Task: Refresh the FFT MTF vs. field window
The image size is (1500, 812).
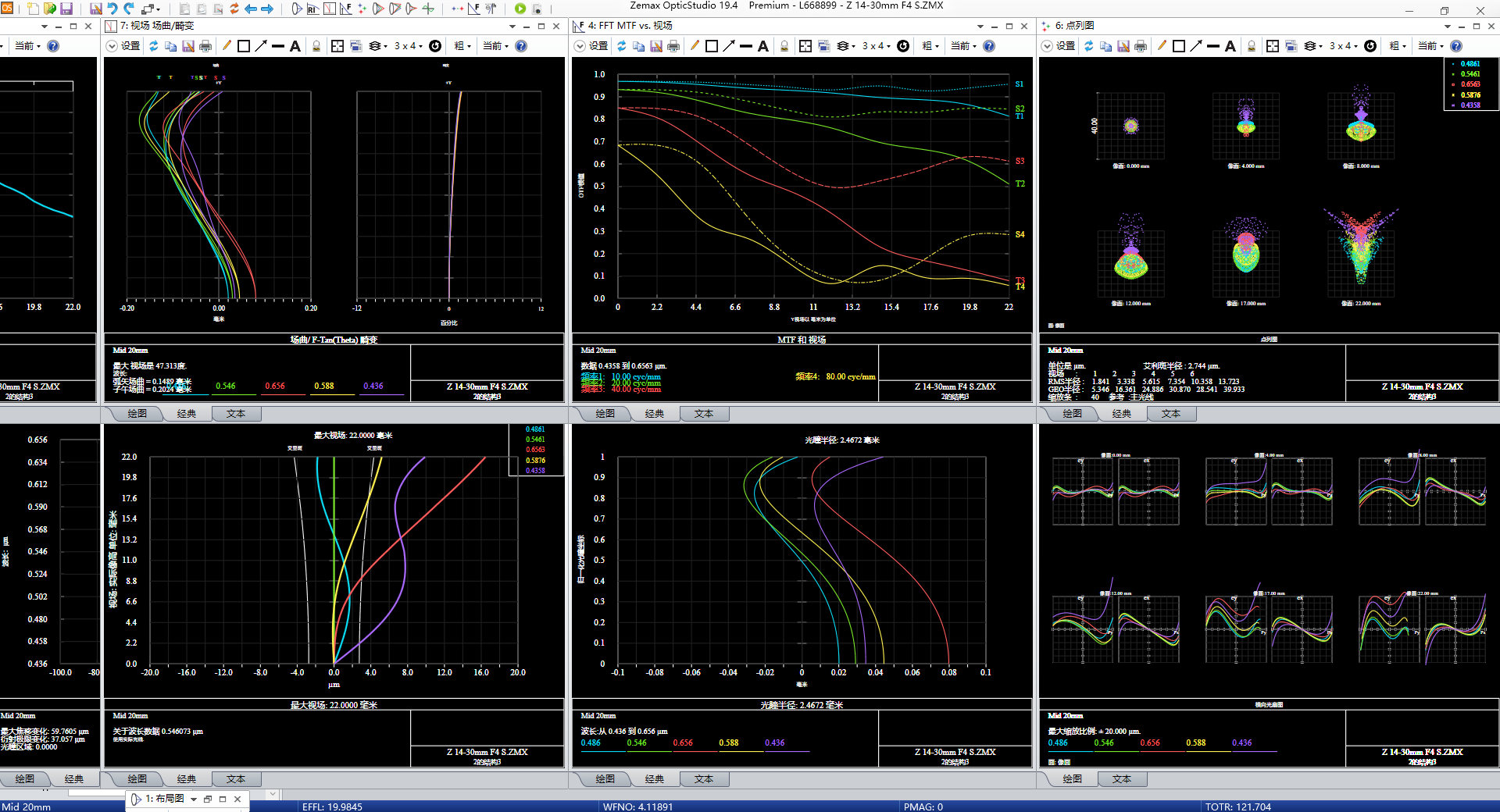Action: [x=621, y=46]
